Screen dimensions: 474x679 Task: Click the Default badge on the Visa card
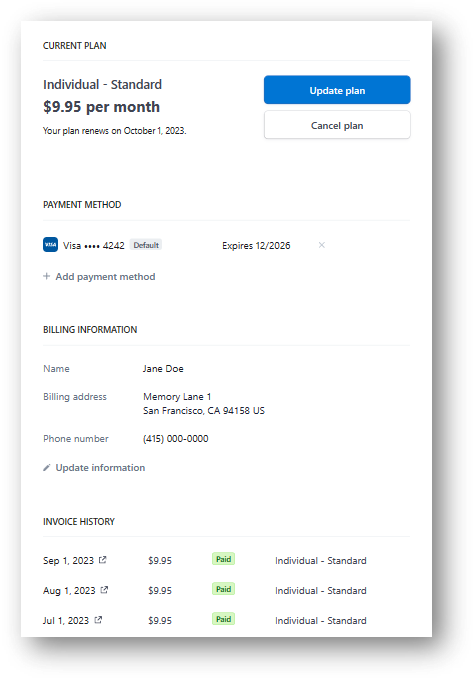(146, 245)
